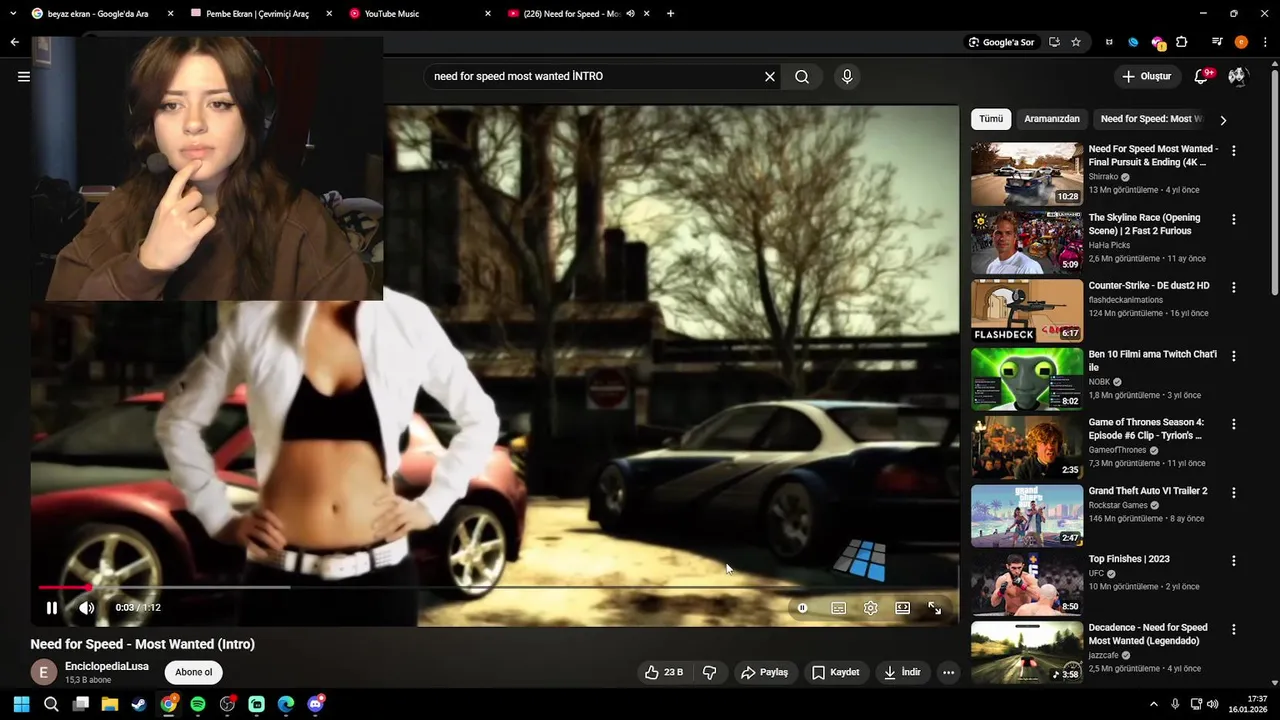Viewport: 1280px width, 720px height.
Task: Show hidden system tray icons chevron
Action: tap(1153, 704)
